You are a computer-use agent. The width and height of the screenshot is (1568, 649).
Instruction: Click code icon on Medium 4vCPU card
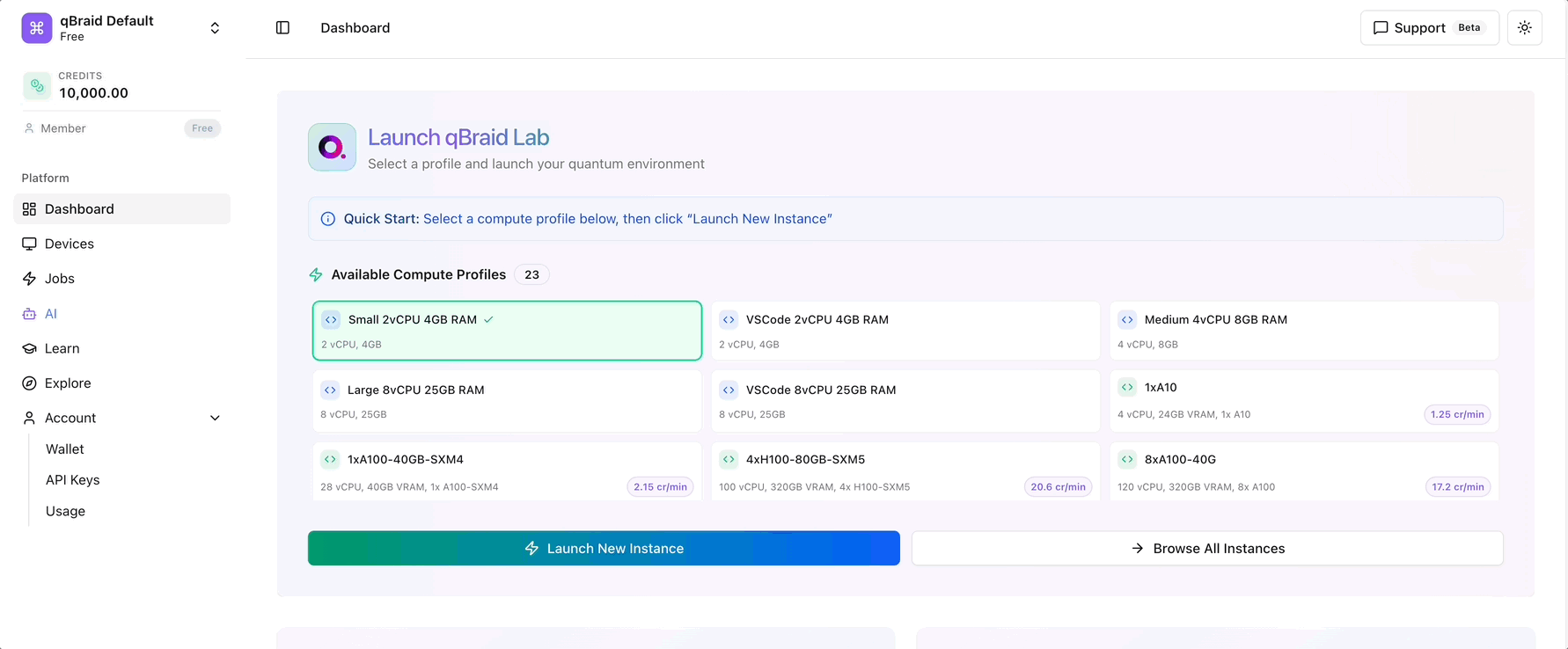point(1127,320)
